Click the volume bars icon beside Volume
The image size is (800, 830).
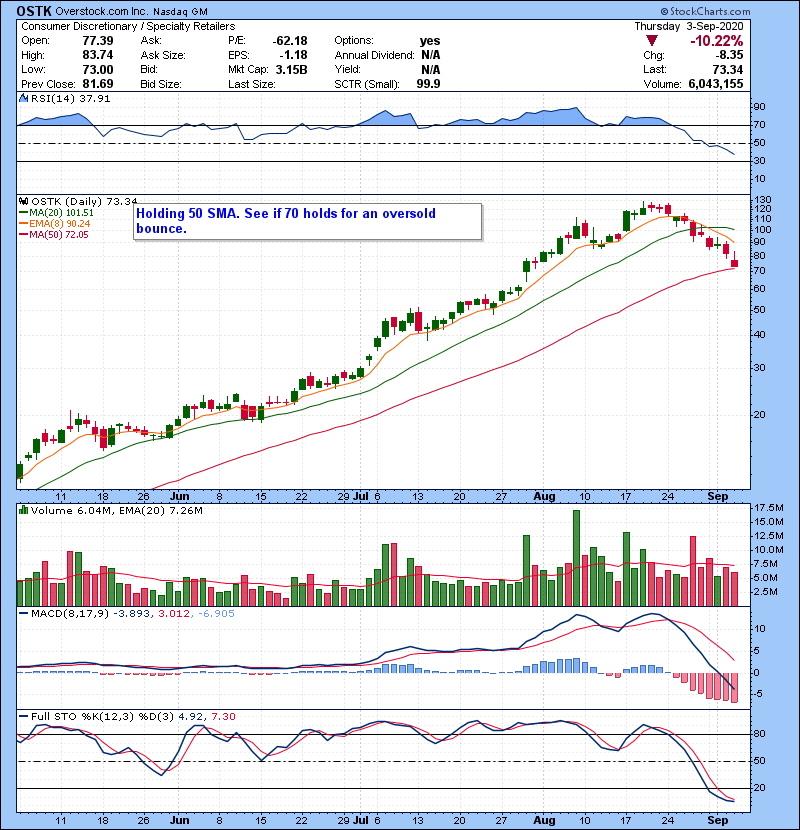point(23,510)
